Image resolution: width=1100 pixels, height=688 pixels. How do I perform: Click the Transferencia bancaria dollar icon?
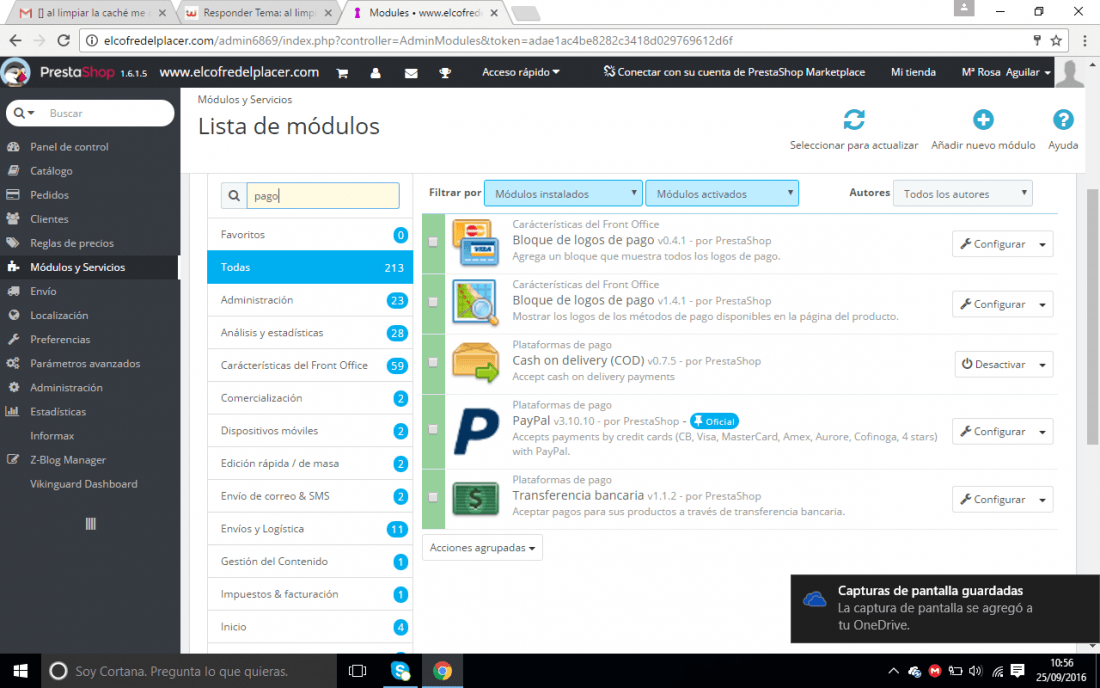coord(475,499)
